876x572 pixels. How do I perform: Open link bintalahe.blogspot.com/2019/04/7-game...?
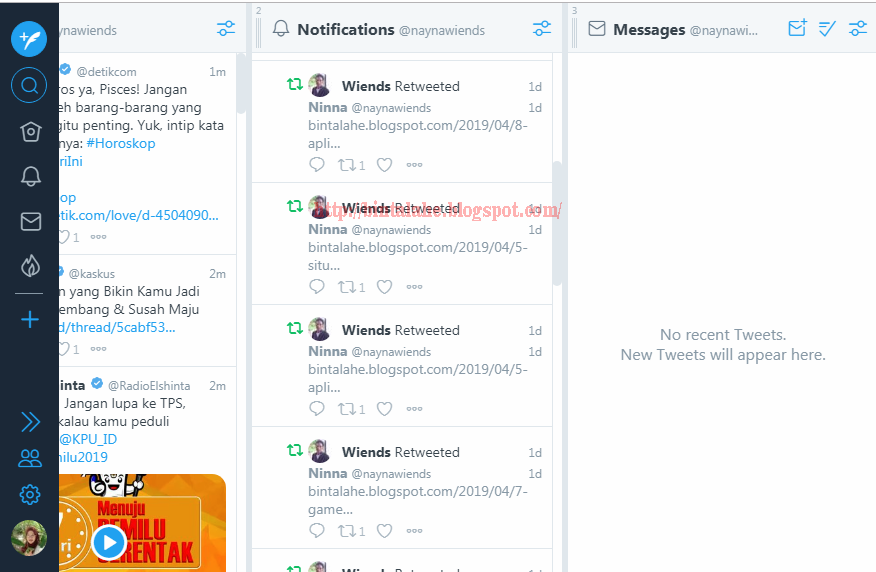click(x=418, y=500)
